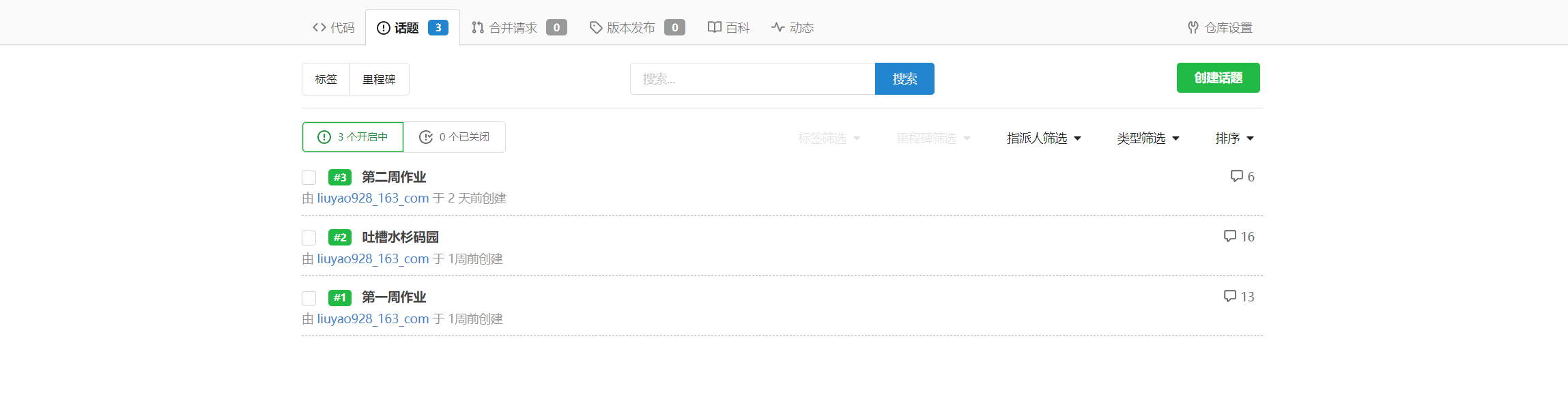Click the tag icon beside 版本发布
This screenshot has width=1568, height=401.
click(x=596, y=27)
